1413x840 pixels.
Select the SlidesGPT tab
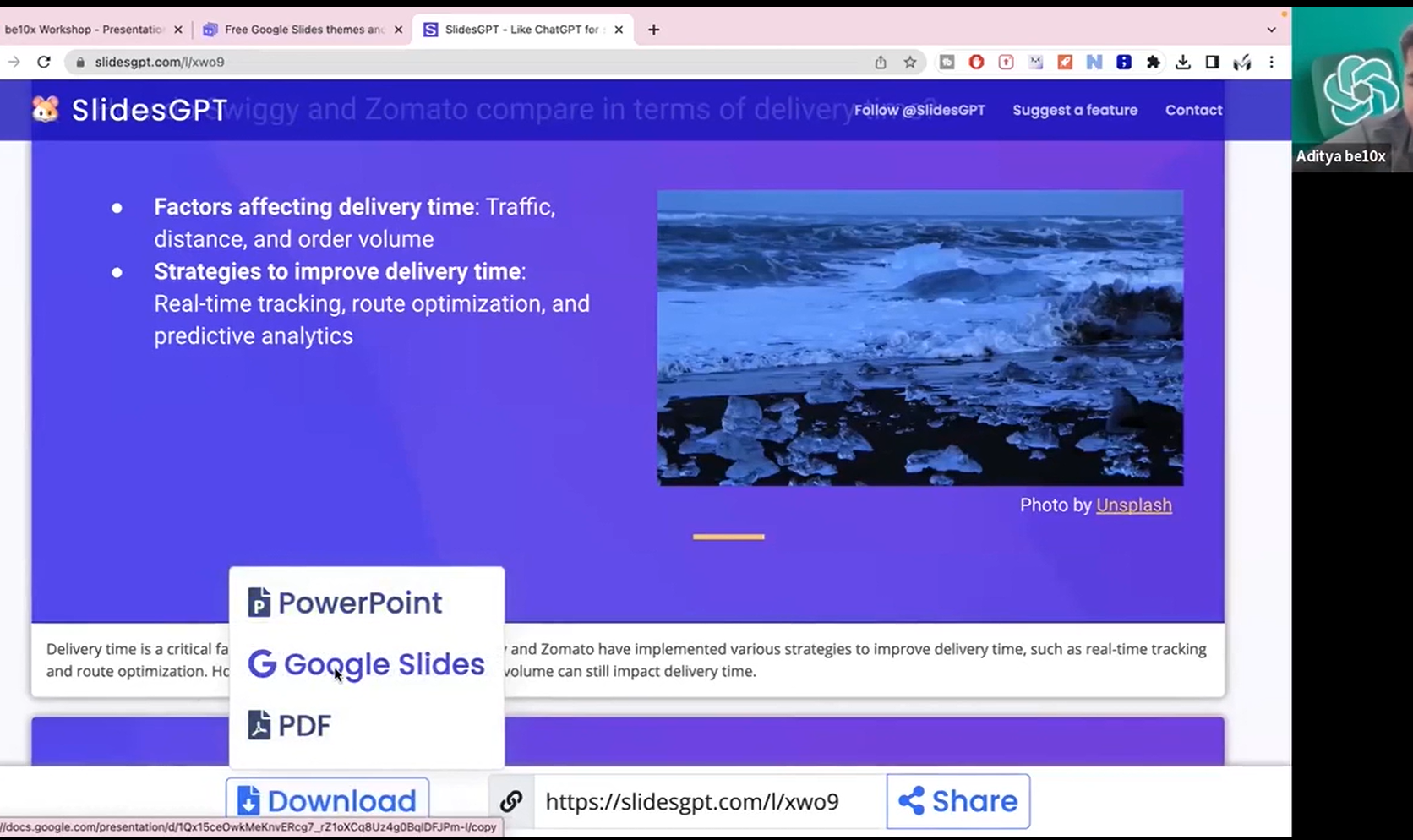pyautogui.click(x=521, y=30)
